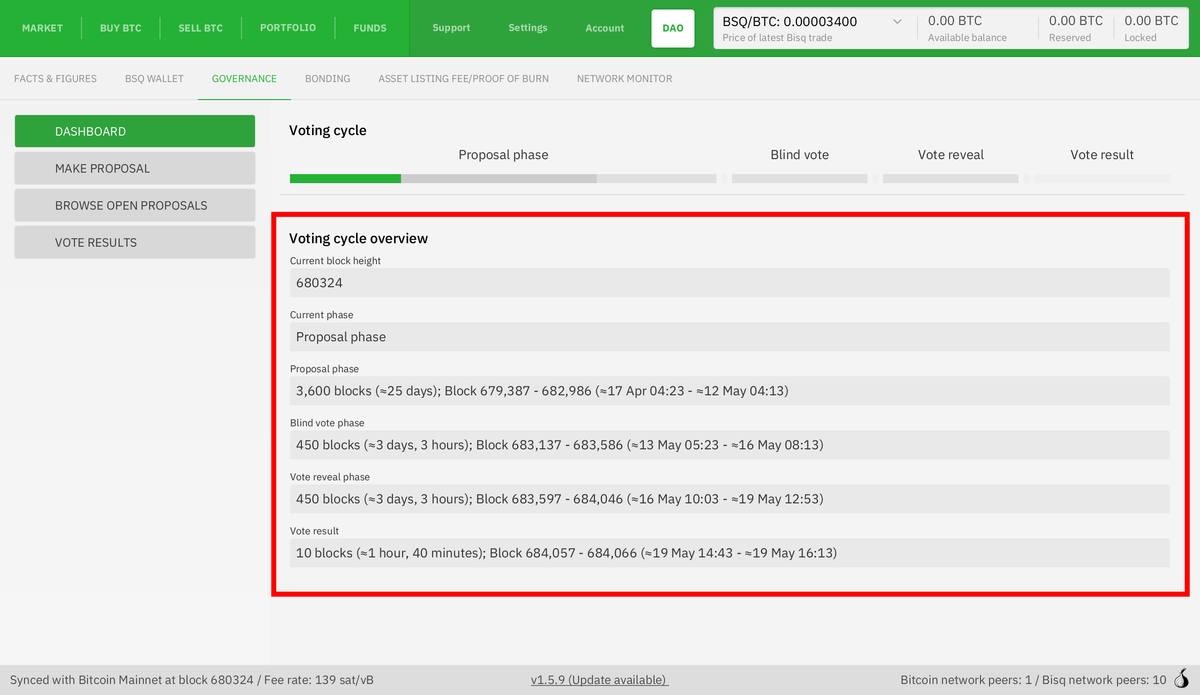
Task: Open Asset Listing Fee/Proof of Burn tab
Action: (463, 79)
